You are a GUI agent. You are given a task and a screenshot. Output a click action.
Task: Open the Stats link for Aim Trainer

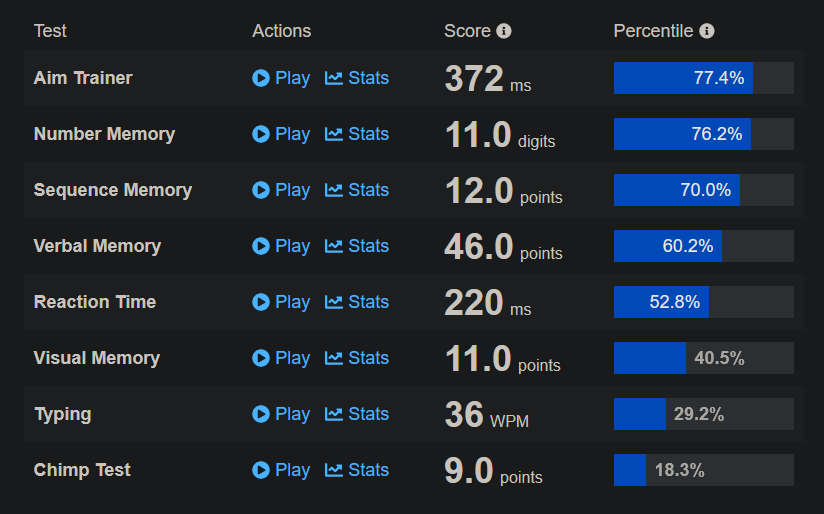click(368, 78)
